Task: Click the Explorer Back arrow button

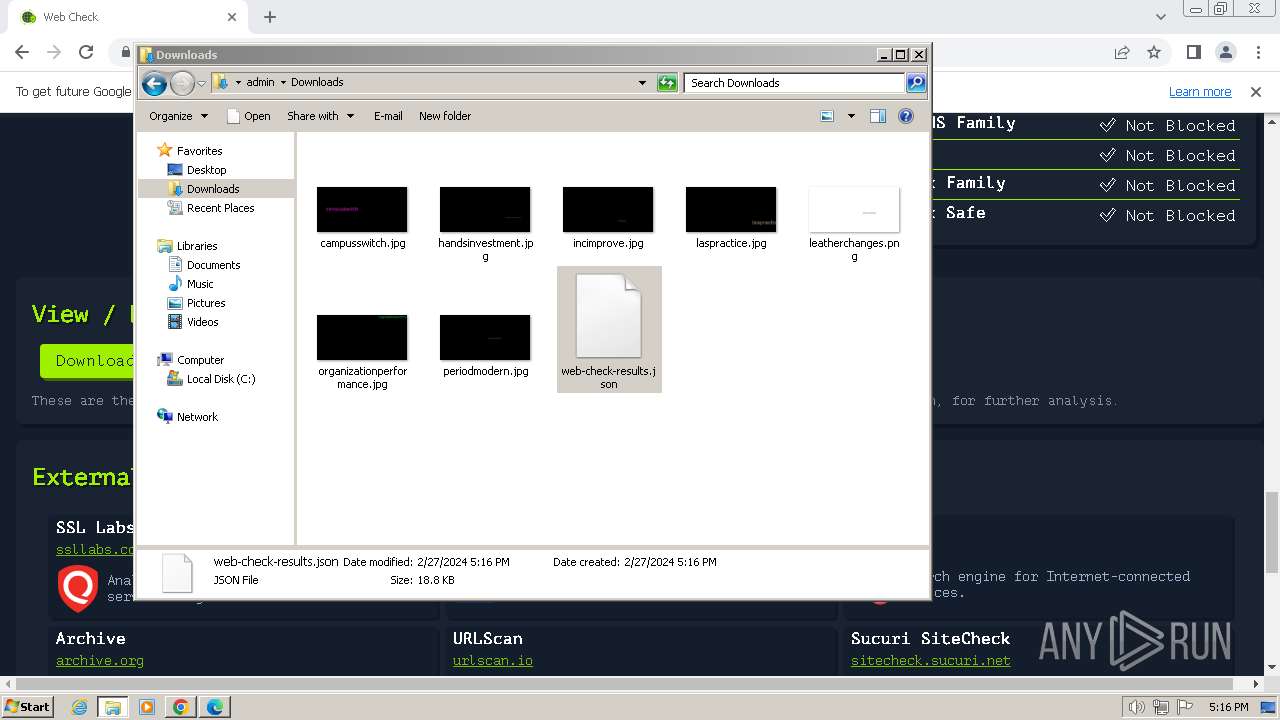Action: [154, 83]
